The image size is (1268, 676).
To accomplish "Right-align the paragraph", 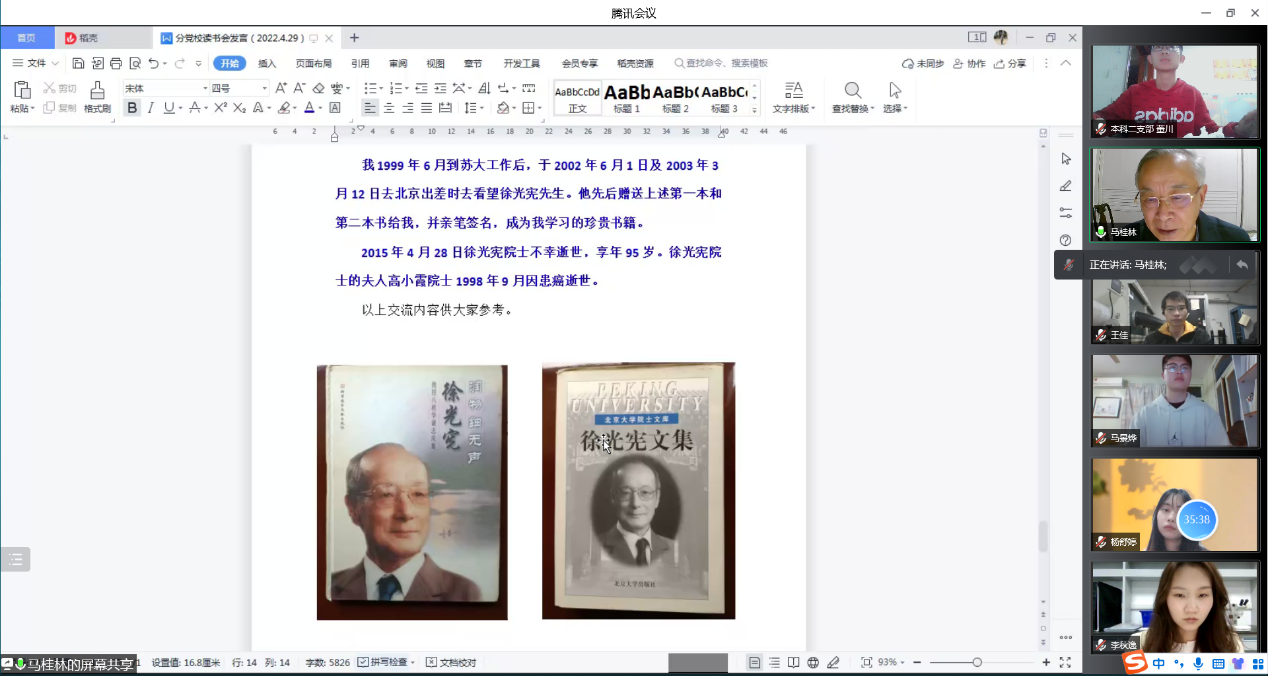I will point(408,108).
